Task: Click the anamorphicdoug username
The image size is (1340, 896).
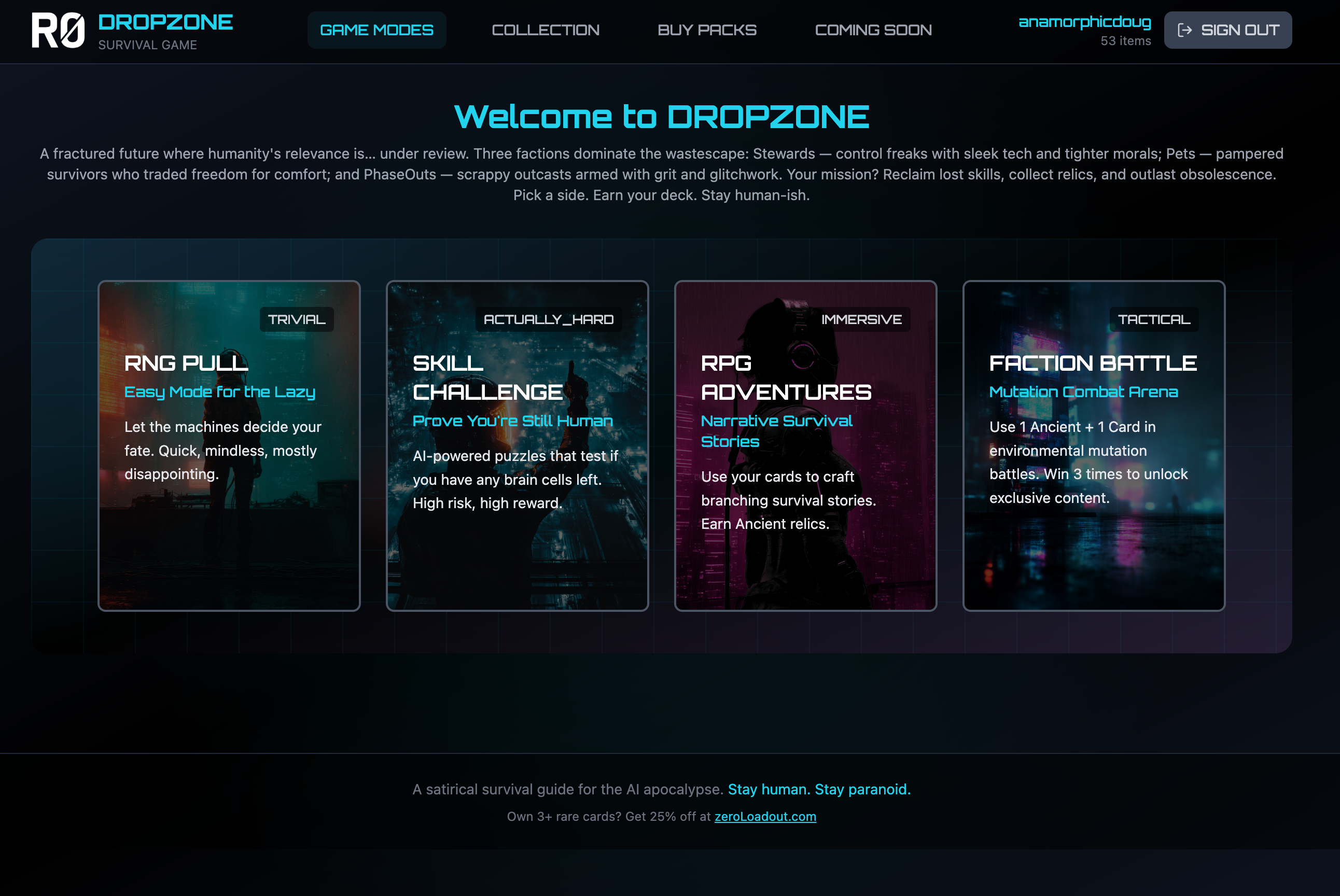Action: coord(1084,22)
